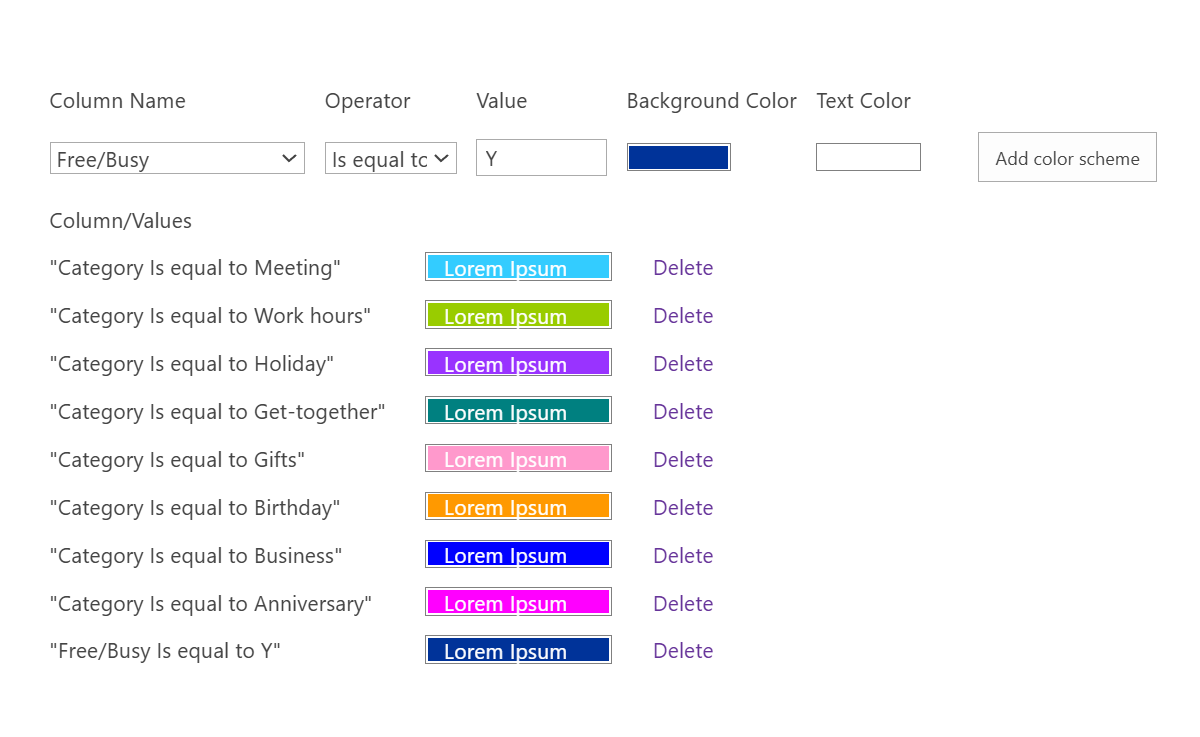1200x737 pixels.
Task: Delete the Holiday color scheme
Action: 683,364
